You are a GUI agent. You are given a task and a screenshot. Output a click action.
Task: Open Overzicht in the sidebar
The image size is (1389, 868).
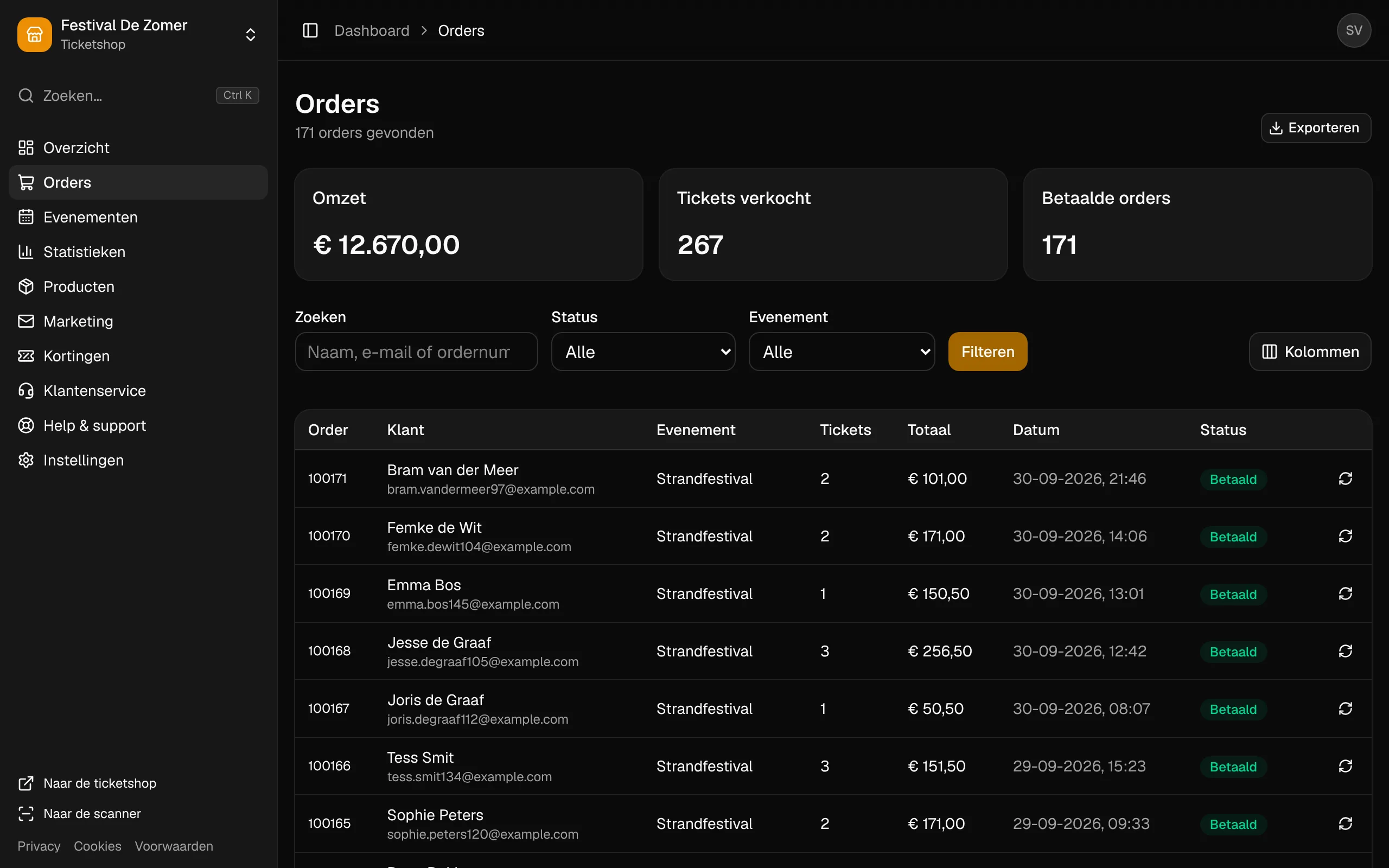pyautogui.click(x=138, y=148)
